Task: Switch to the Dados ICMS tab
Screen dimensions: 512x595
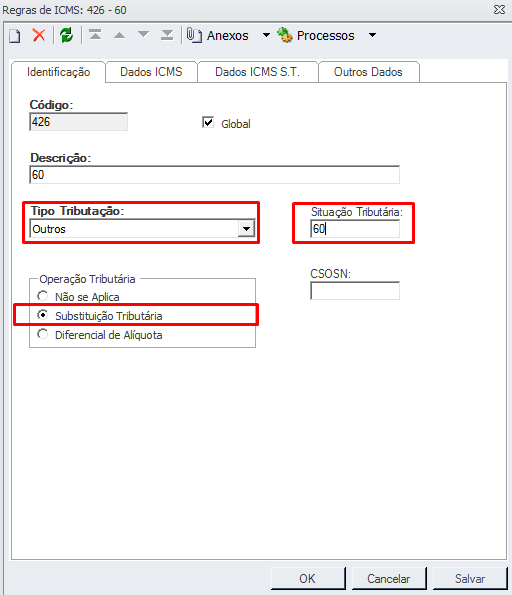Action: 151,72
